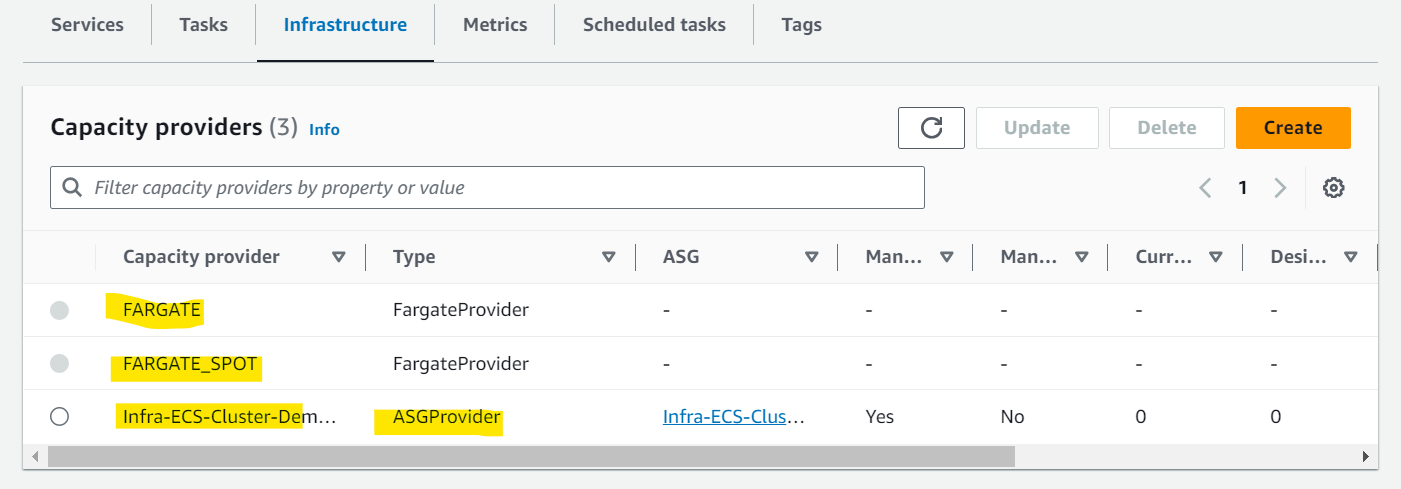Open the Infra-ECS-Clus ASG link

pos(733,417)
